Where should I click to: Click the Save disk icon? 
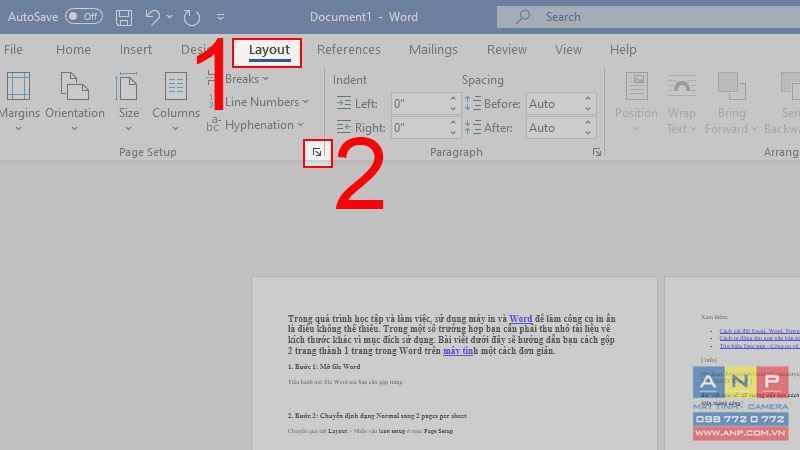123,17
